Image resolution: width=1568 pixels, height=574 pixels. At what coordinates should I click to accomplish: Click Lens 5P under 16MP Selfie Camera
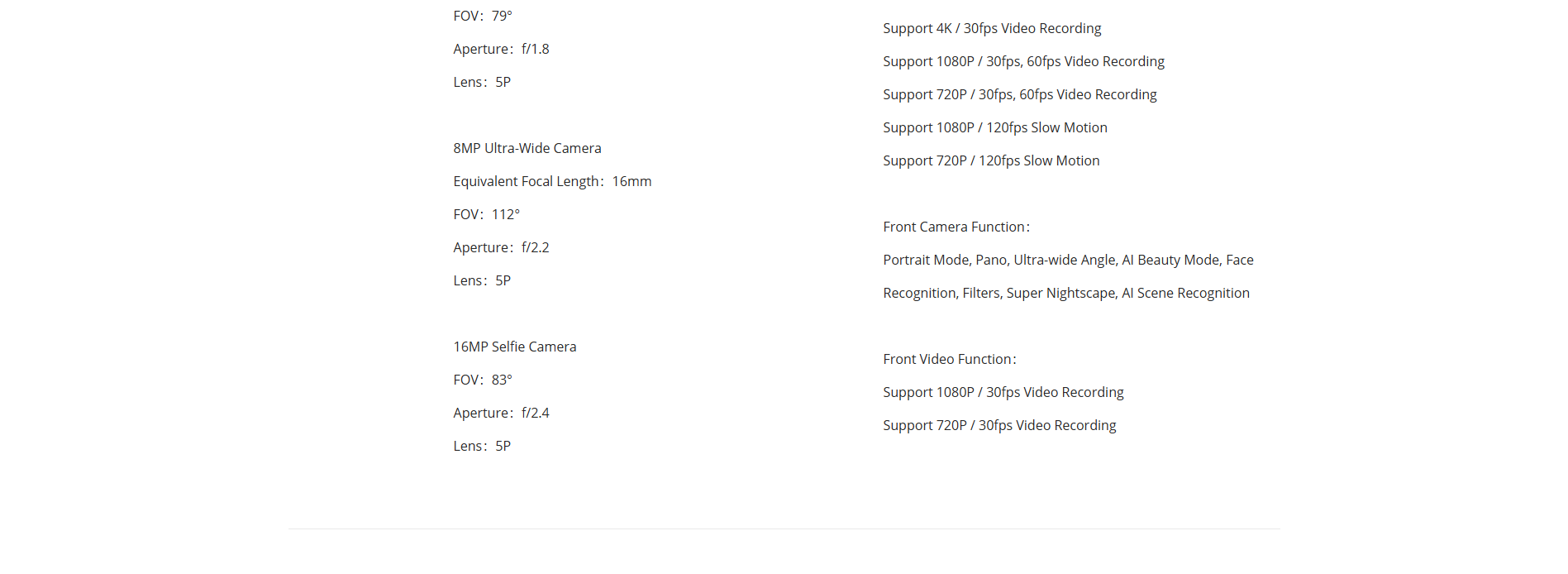[482, 446]
